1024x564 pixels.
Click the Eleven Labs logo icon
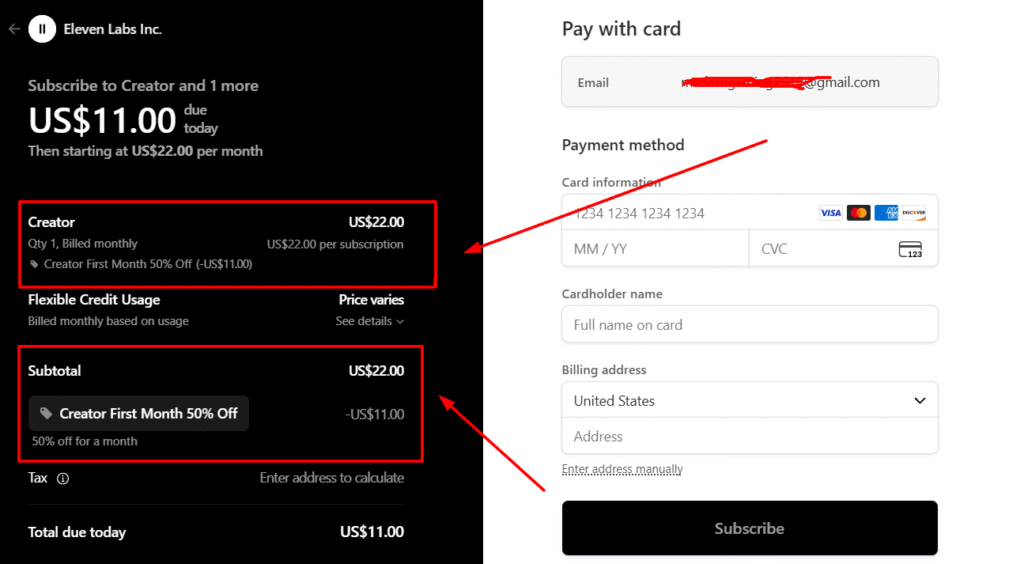pos(42,29)
